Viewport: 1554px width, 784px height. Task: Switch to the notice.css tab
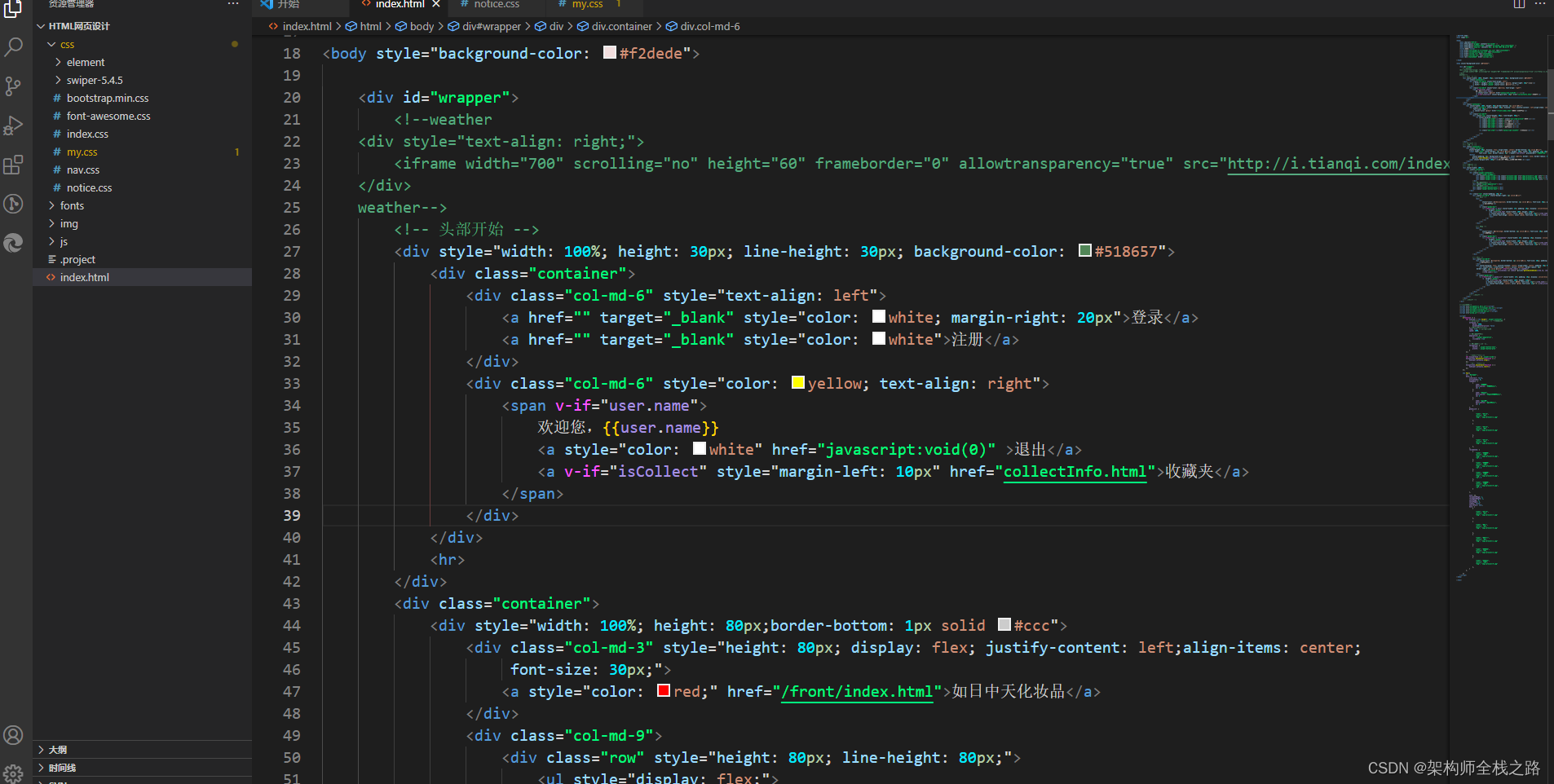(497, 4)
